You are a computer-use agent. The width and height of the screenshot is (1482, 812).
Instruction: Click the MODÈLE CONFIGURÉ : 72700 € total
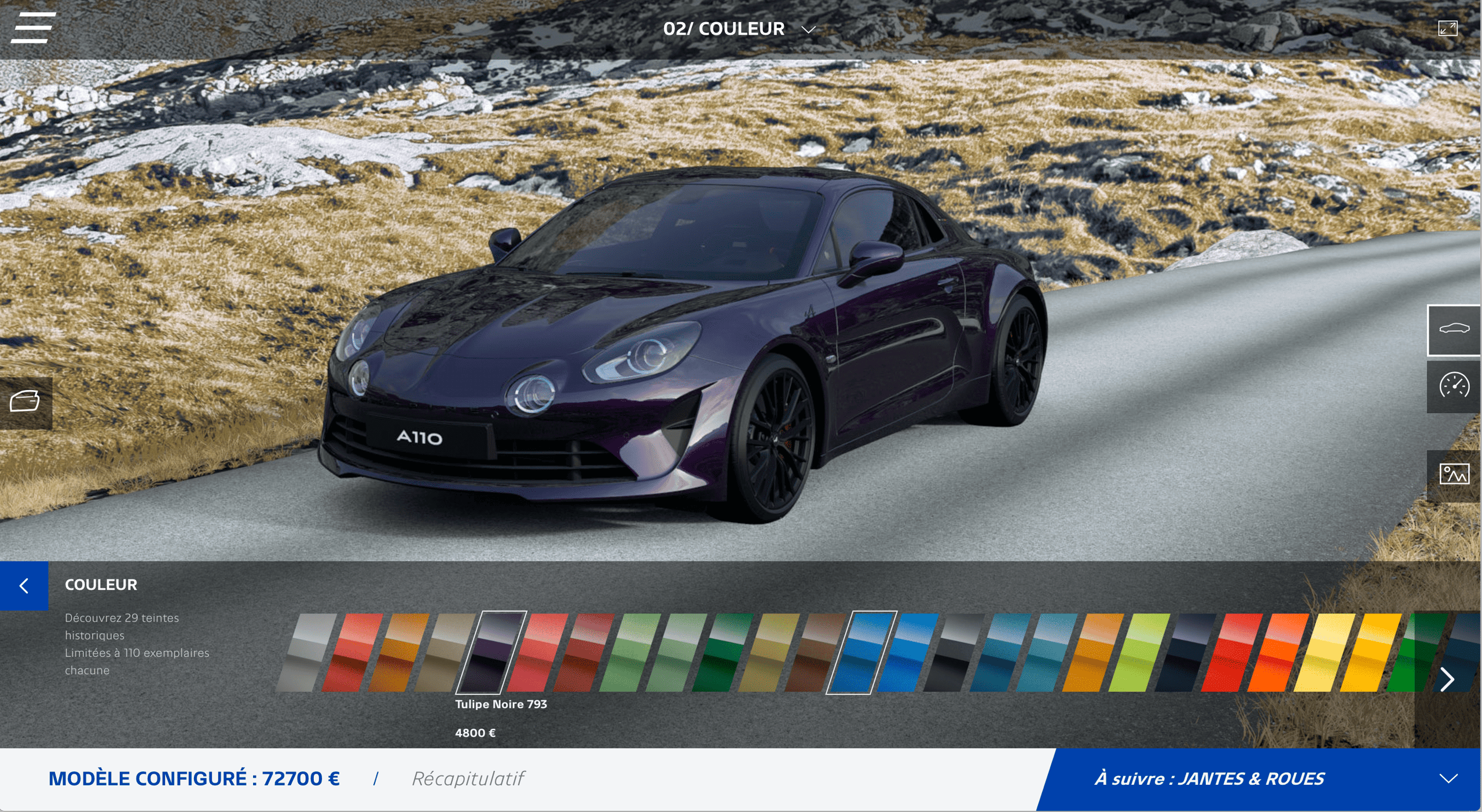(x=194, y=778)
